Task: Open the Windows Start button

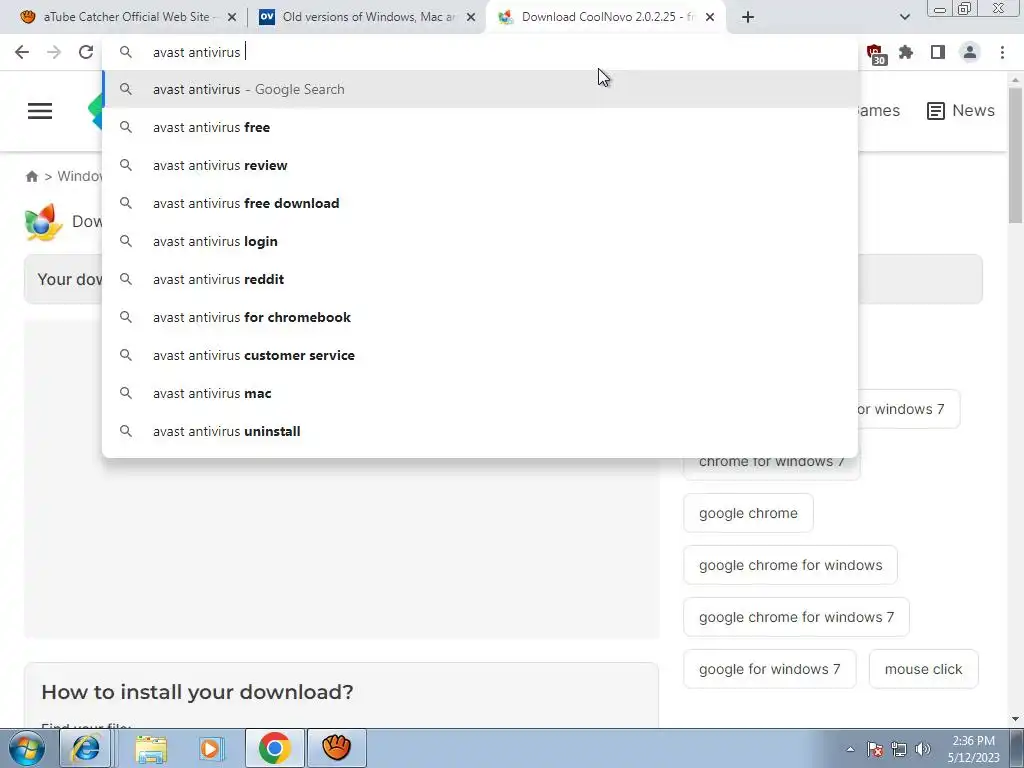Action: coord(25,748)
